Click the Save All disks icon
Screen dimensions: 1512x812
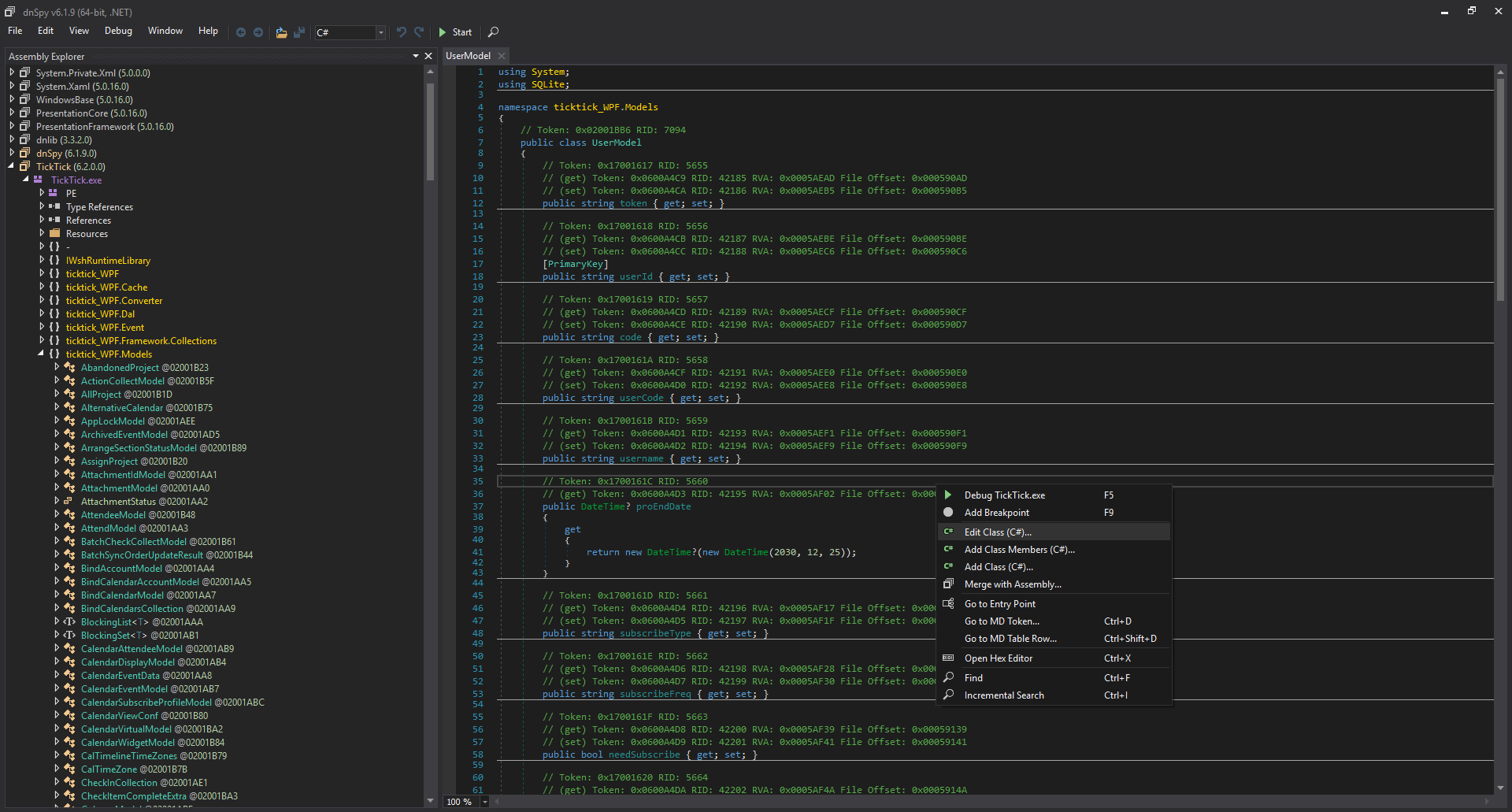pos(299,32)
